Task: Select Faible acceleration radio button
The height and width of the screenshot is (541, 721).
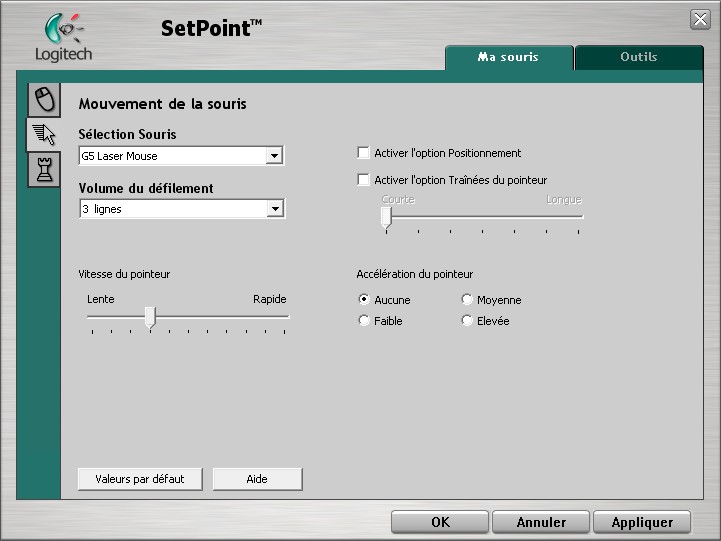Action: 364,320
